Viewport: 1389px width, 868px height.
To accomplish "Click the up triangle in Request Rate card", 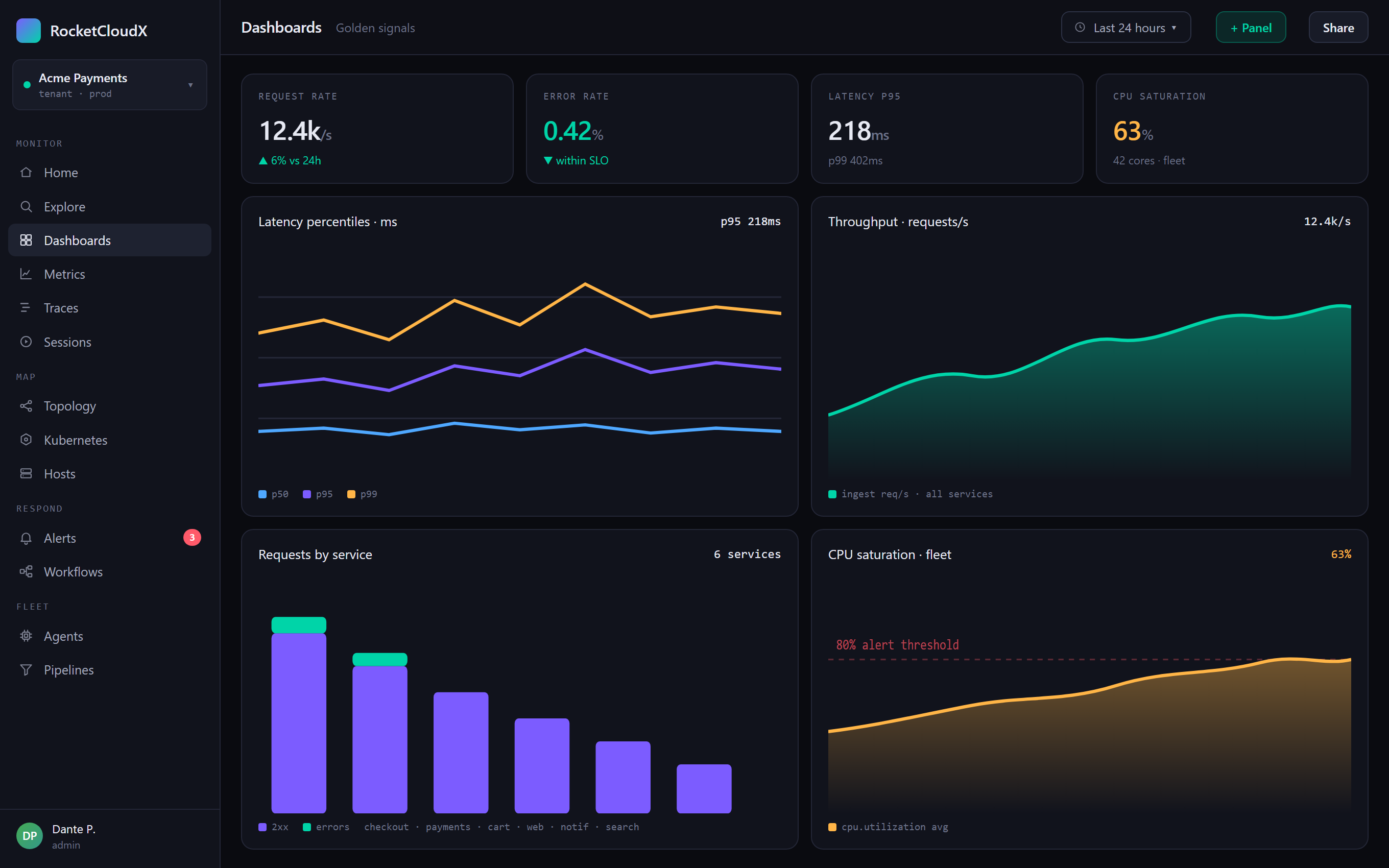I will coord(263,161).
